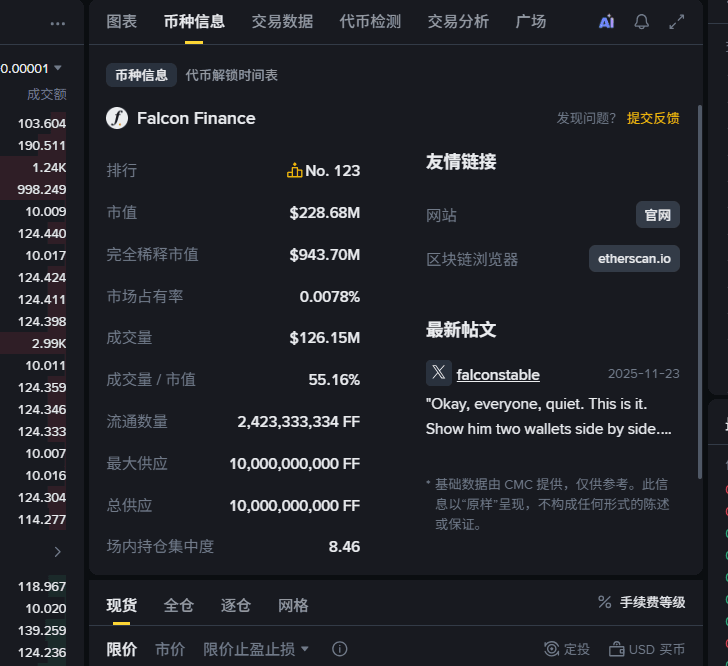Click the order type info icon
The image size is (728, 666).
point(339,649)
